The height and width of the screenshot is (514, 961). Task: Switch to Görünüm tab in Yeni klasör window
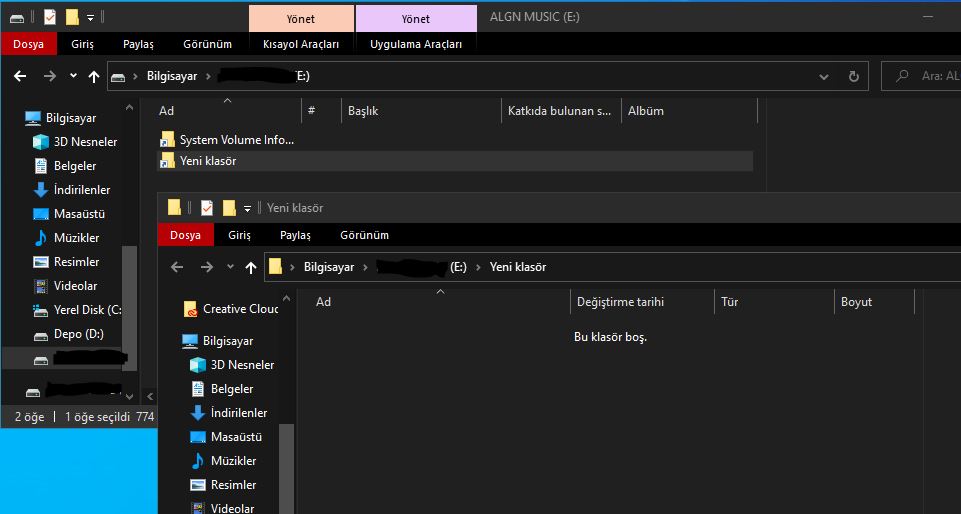coord(364,235)
